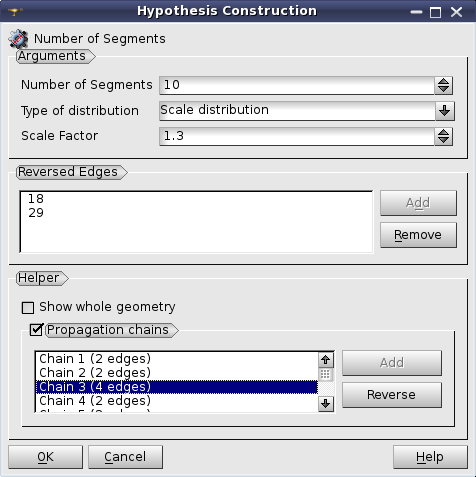The image size is (476, 477).
Task: Select reversed edge 29 in list
Action: (36, 213)
